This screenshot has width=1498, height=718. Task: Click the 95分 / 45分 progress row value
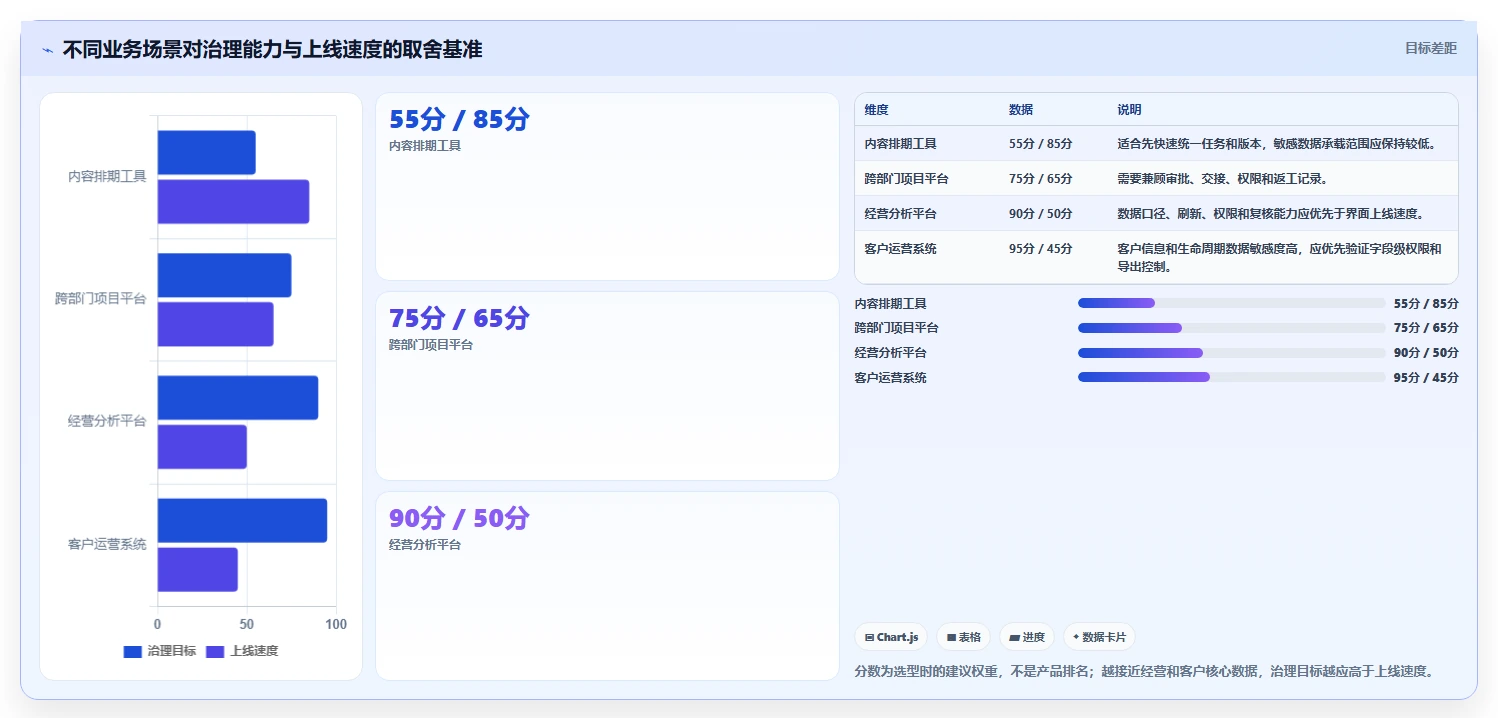pos(1426,378)
